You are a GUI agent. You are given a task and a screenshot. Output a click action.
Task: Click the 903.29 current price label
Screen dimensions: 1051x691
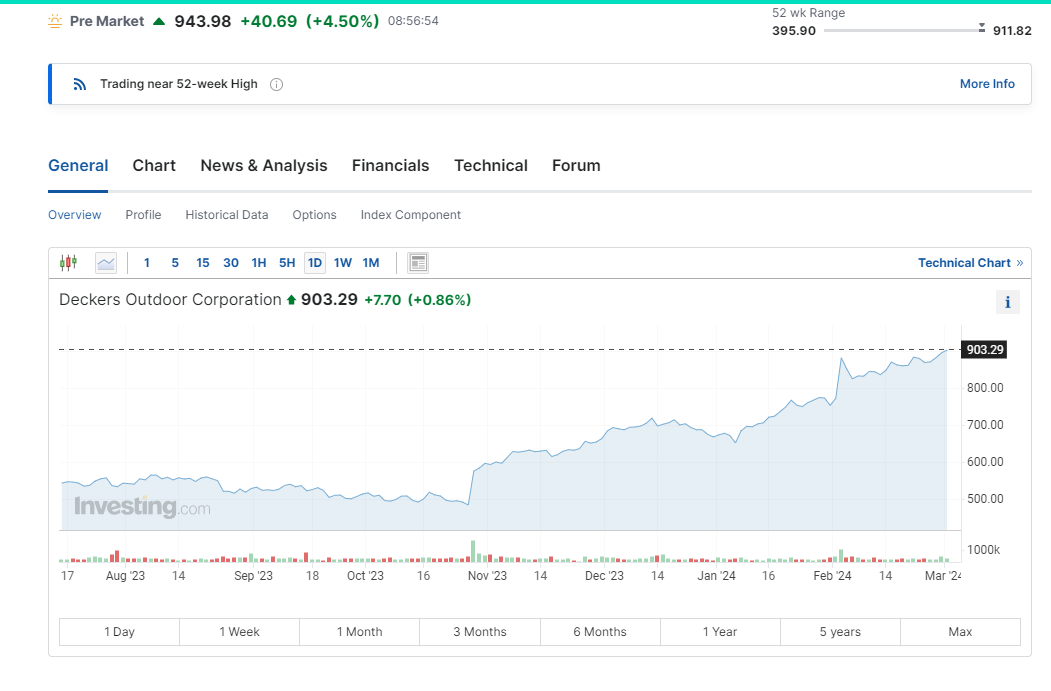985,350
